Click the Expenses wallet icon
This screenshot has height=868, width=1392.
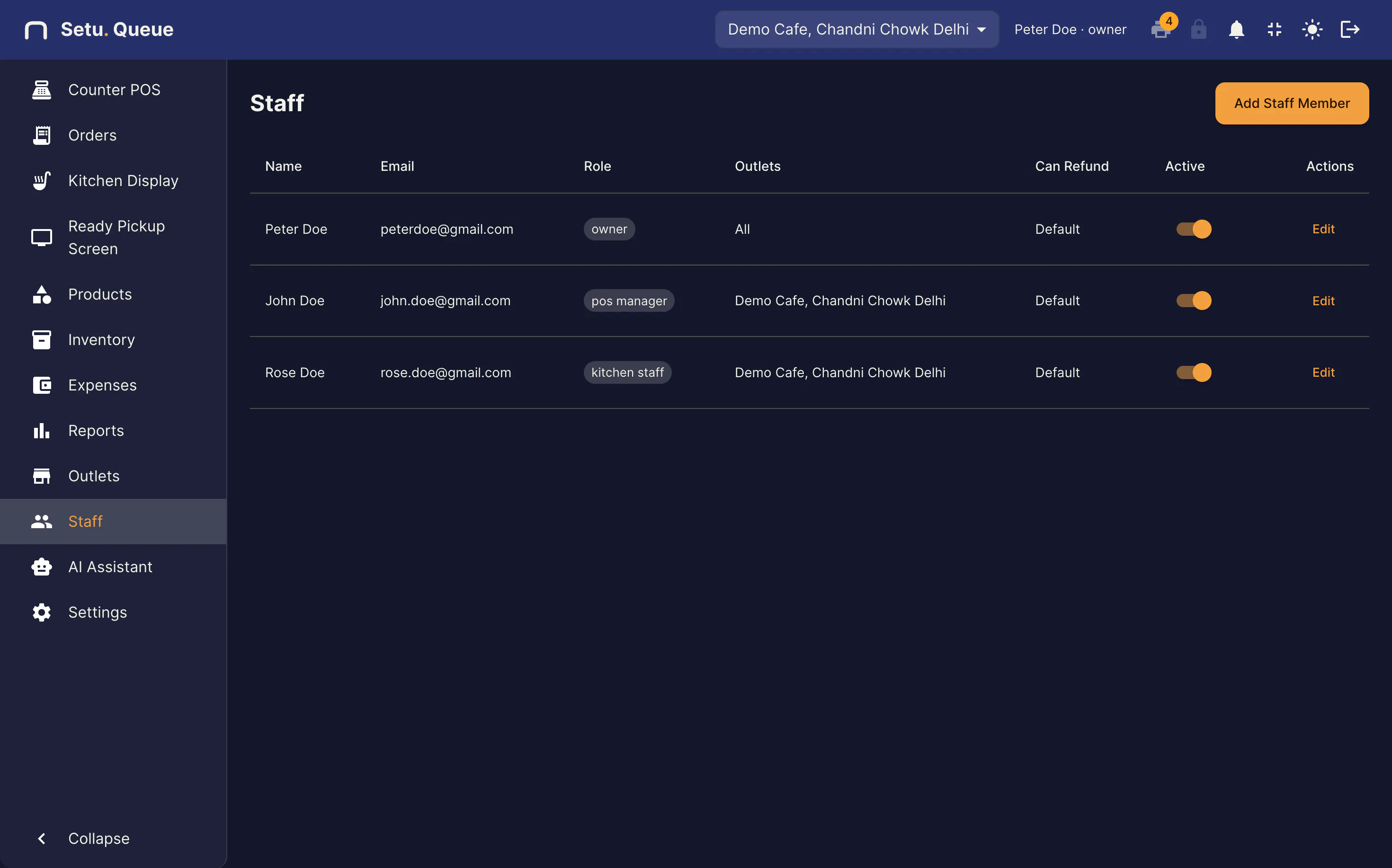(41, 385)
